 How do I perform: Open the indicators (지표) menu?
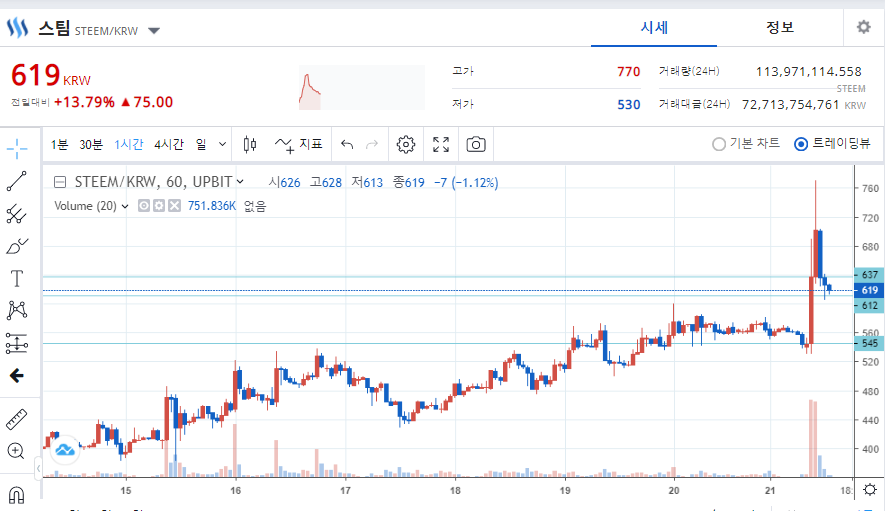click(x=299, y=145)
